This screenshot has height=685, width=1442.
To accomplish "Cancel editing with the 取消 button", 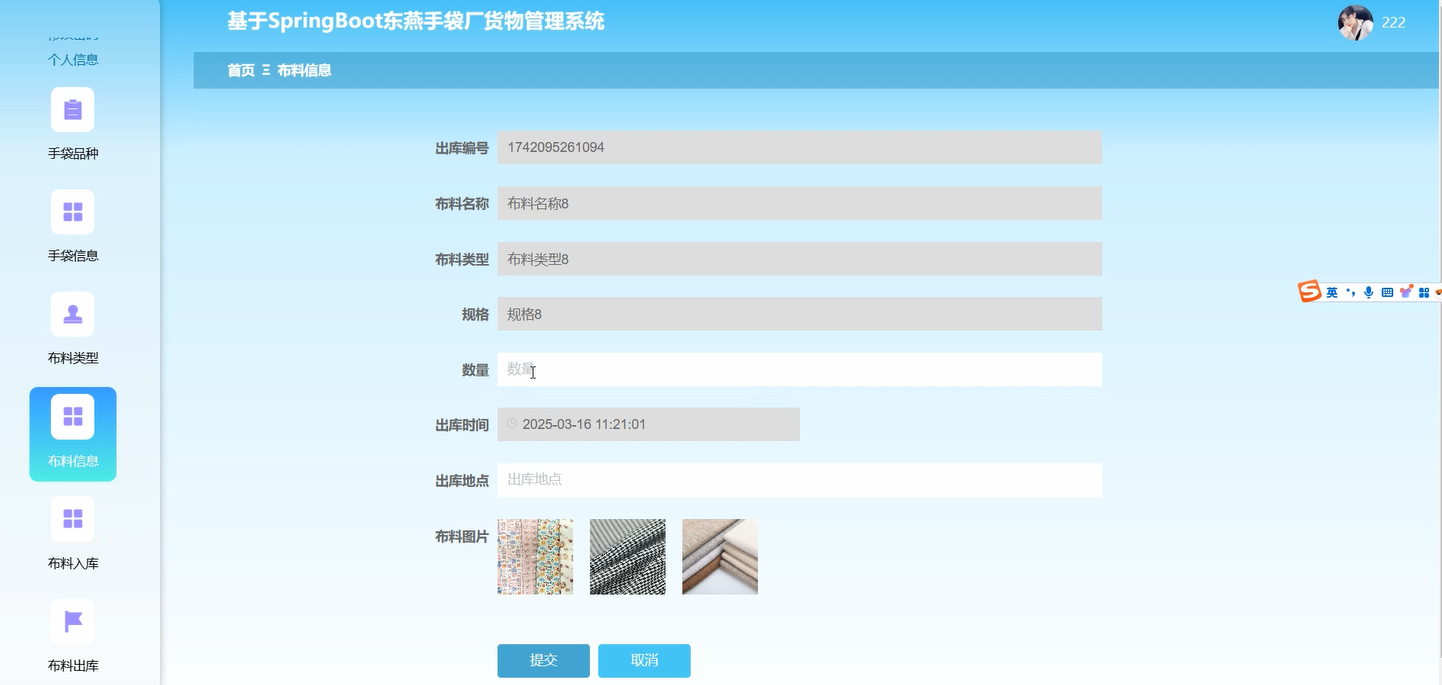I will (644, 660).
